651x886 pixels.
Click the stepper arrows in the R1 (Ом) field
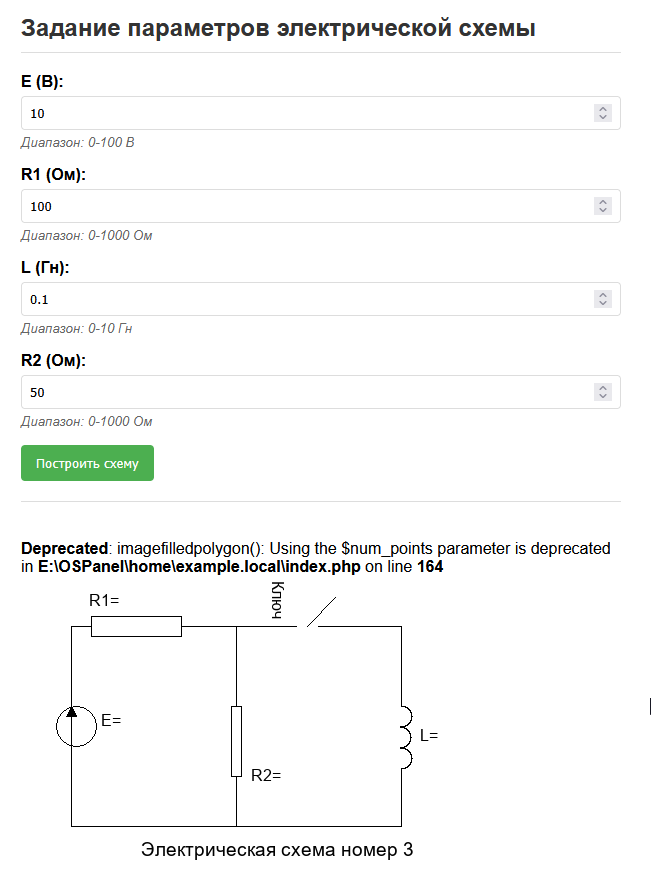click(x=602, y=206)
